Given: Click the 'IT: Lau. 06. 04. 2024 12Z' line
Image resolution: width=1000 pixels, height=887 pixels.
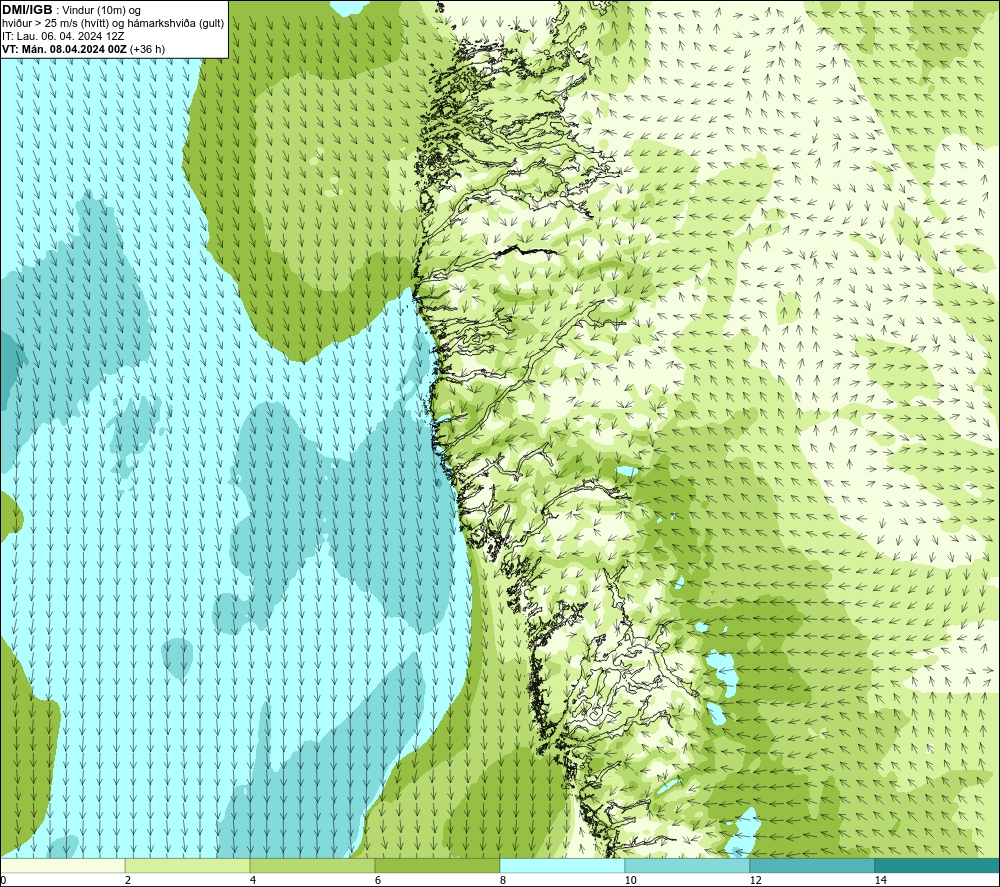Looking at the screenshot, I should (63, 36).
